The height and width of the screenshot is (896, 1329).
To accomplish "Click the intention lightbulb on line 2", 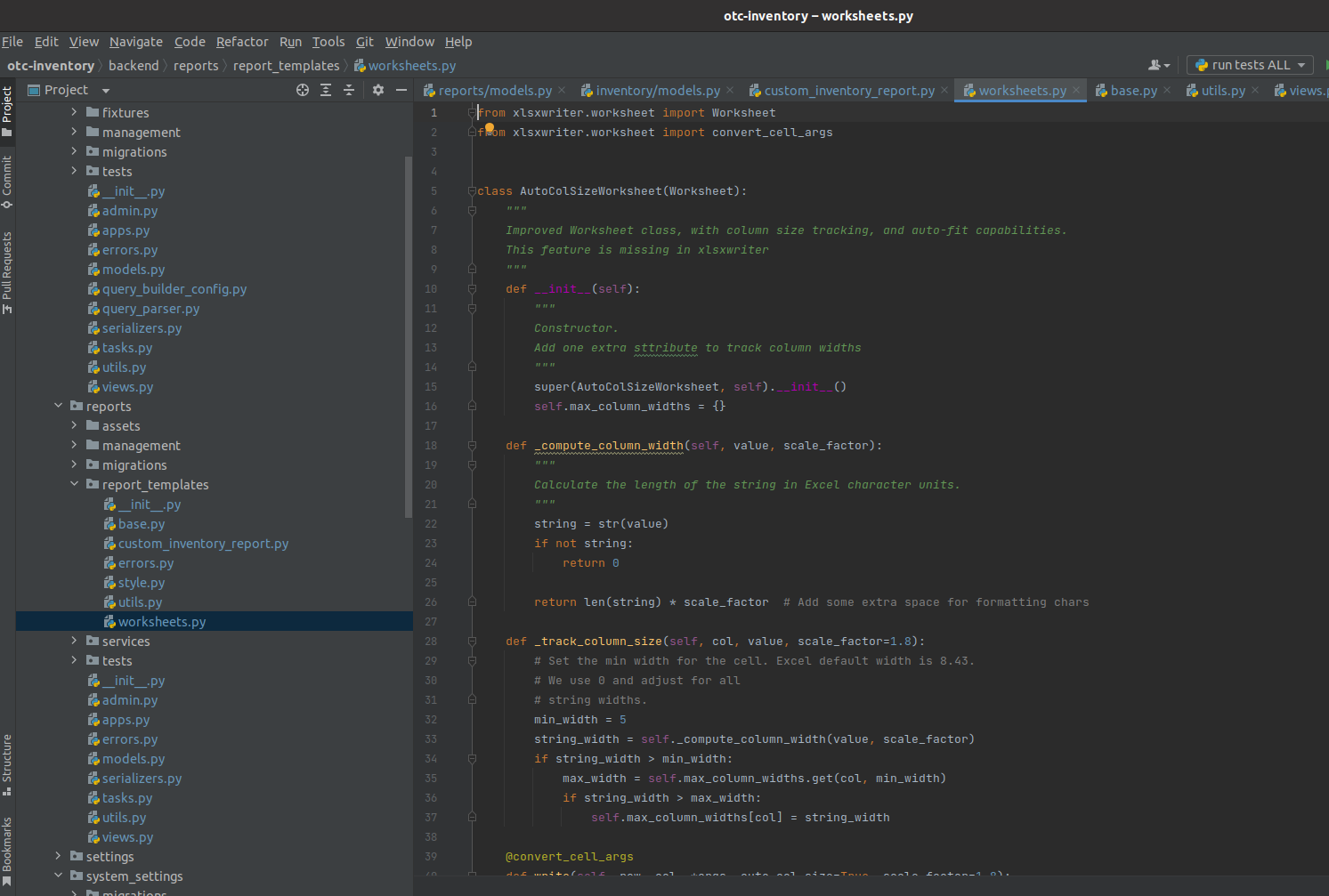I will [x=490, y=128].
